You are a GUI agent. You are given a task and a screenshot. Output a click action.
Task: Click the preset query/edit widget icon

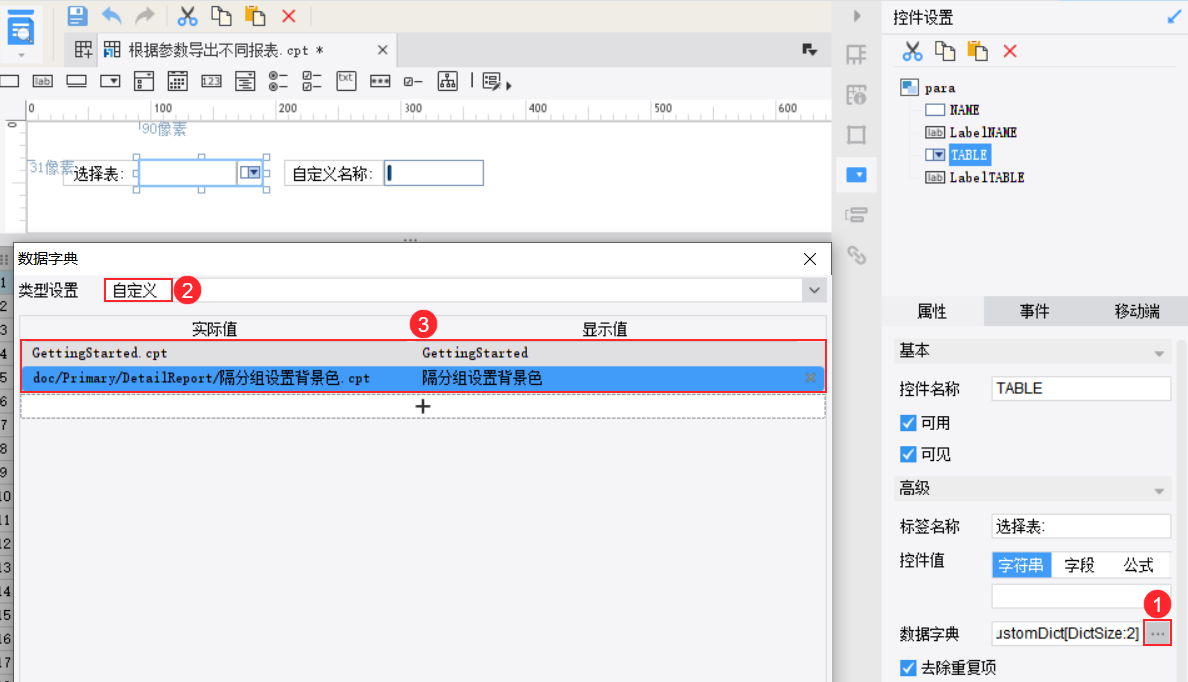(x=492, y=81)
